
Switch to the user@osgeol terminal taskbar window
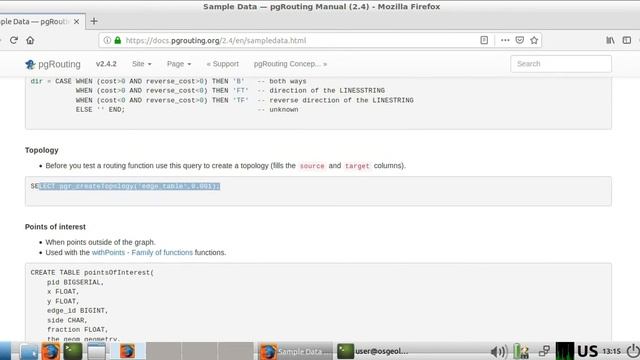click(372, 351)
